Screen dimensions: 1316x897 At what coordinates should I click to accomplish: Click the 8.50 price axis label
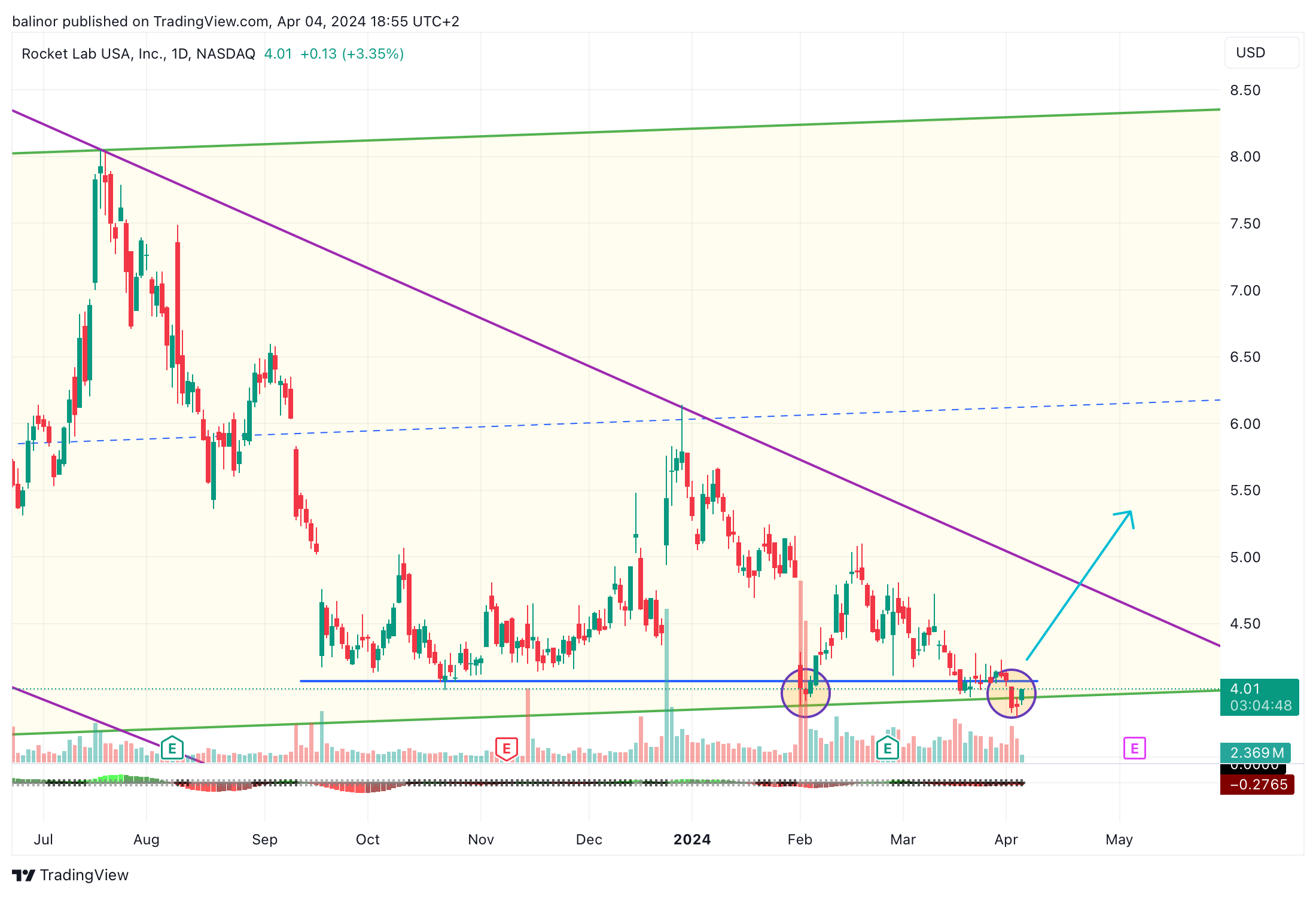tap(1245, 90)
